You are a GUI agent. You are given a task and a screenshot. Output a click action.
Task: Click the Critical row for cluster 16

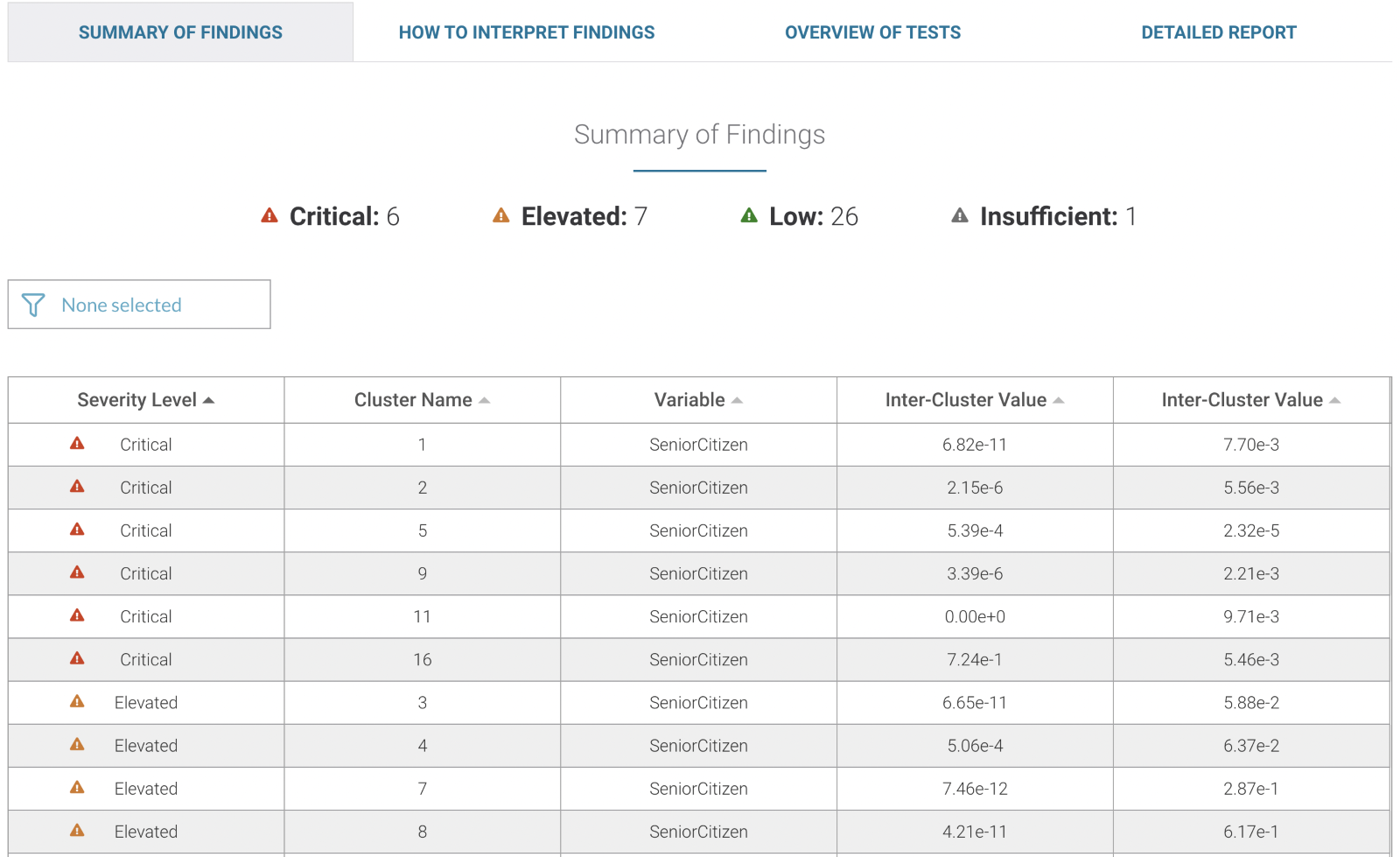[x=145, y=659]
